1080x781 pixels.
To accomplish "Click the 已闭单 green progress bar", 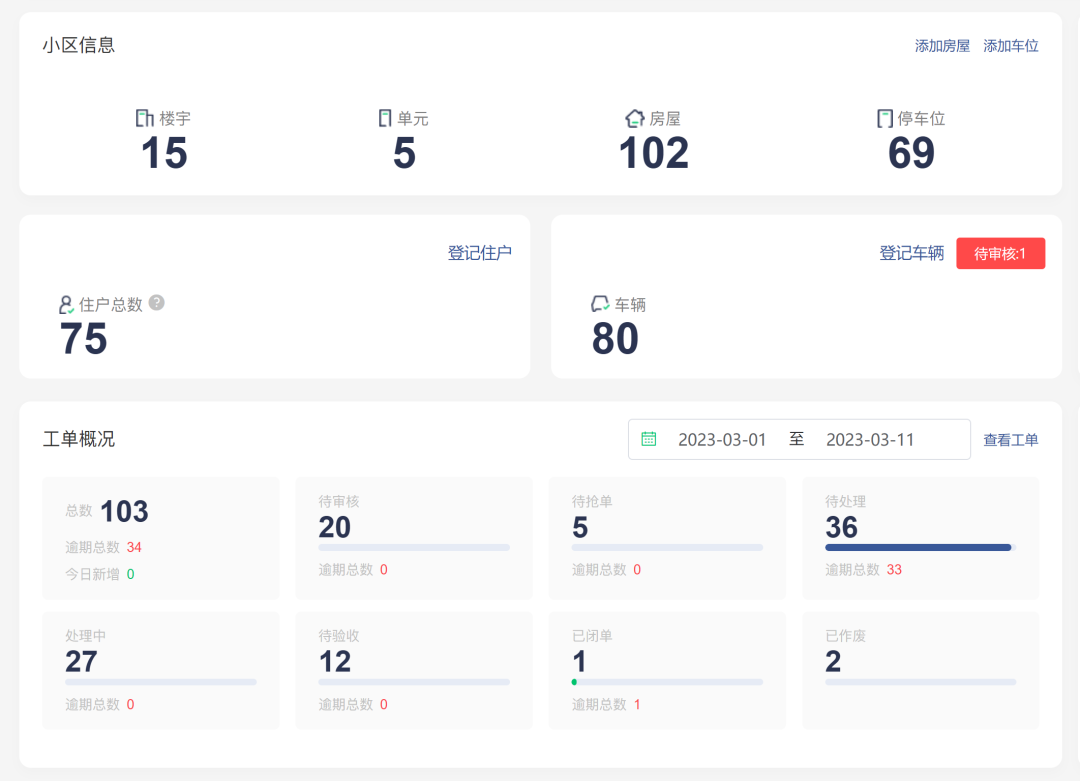I will point(574,682).
